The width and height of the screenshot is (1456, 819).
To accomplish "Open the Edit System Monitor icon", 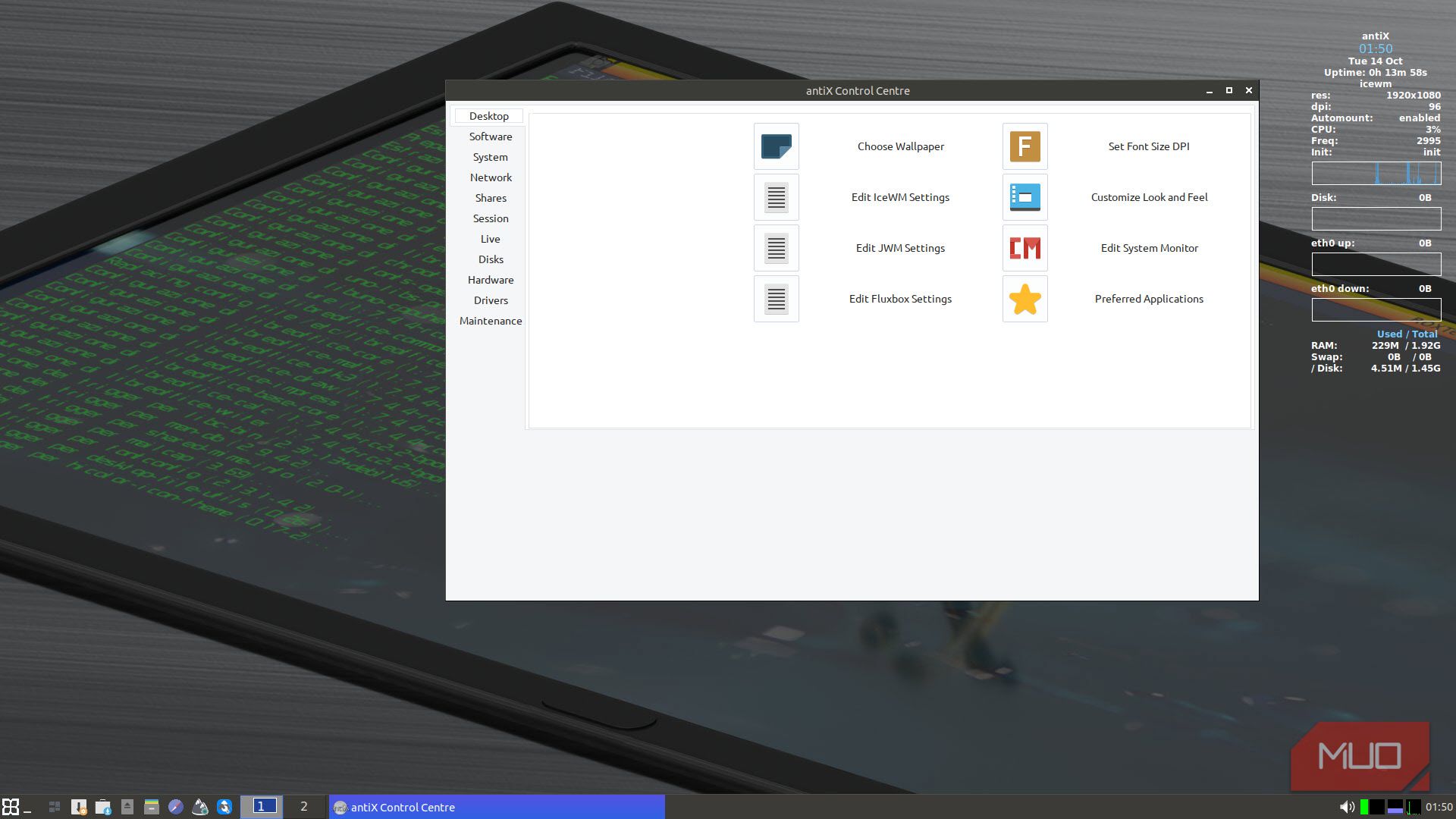I will 1025,248.
